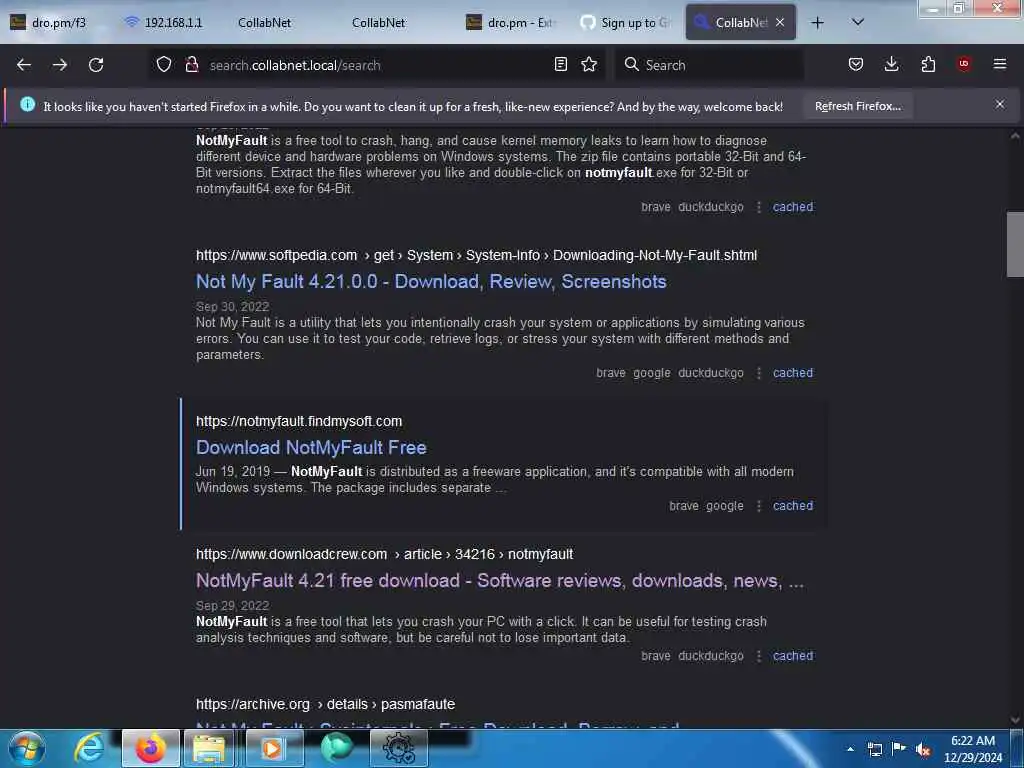The height and width of the screenshot is (768, 1024).
Task: Select Firefox in the taskbar
Action: point(150,748)
